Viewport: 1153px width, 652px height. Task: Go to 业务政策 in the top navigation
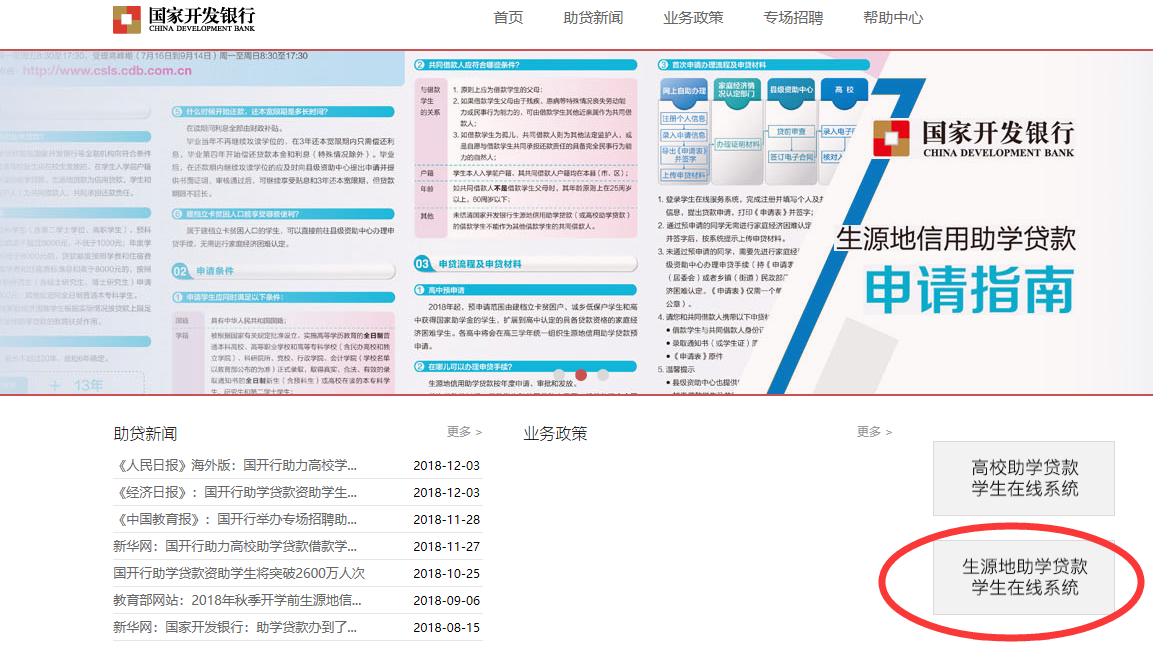click(693, 18)
